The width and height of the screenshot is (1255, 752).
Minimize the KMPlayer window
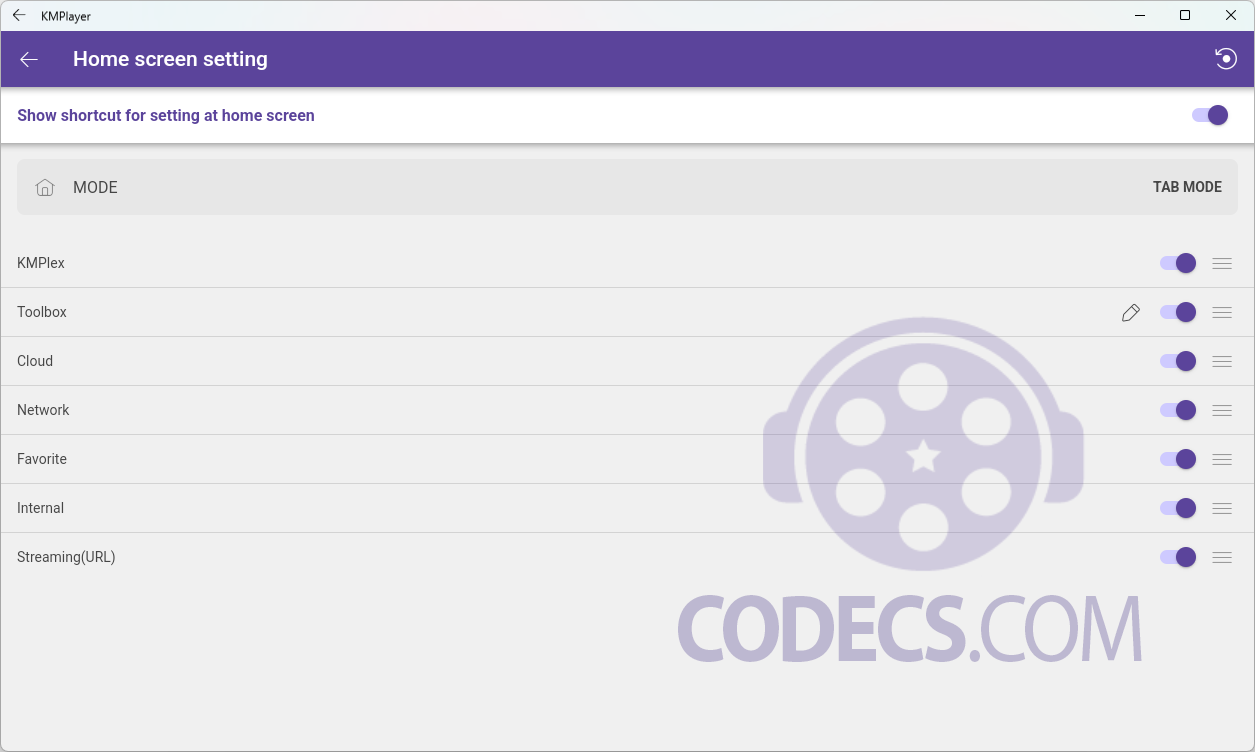(x=1139, y=15)
